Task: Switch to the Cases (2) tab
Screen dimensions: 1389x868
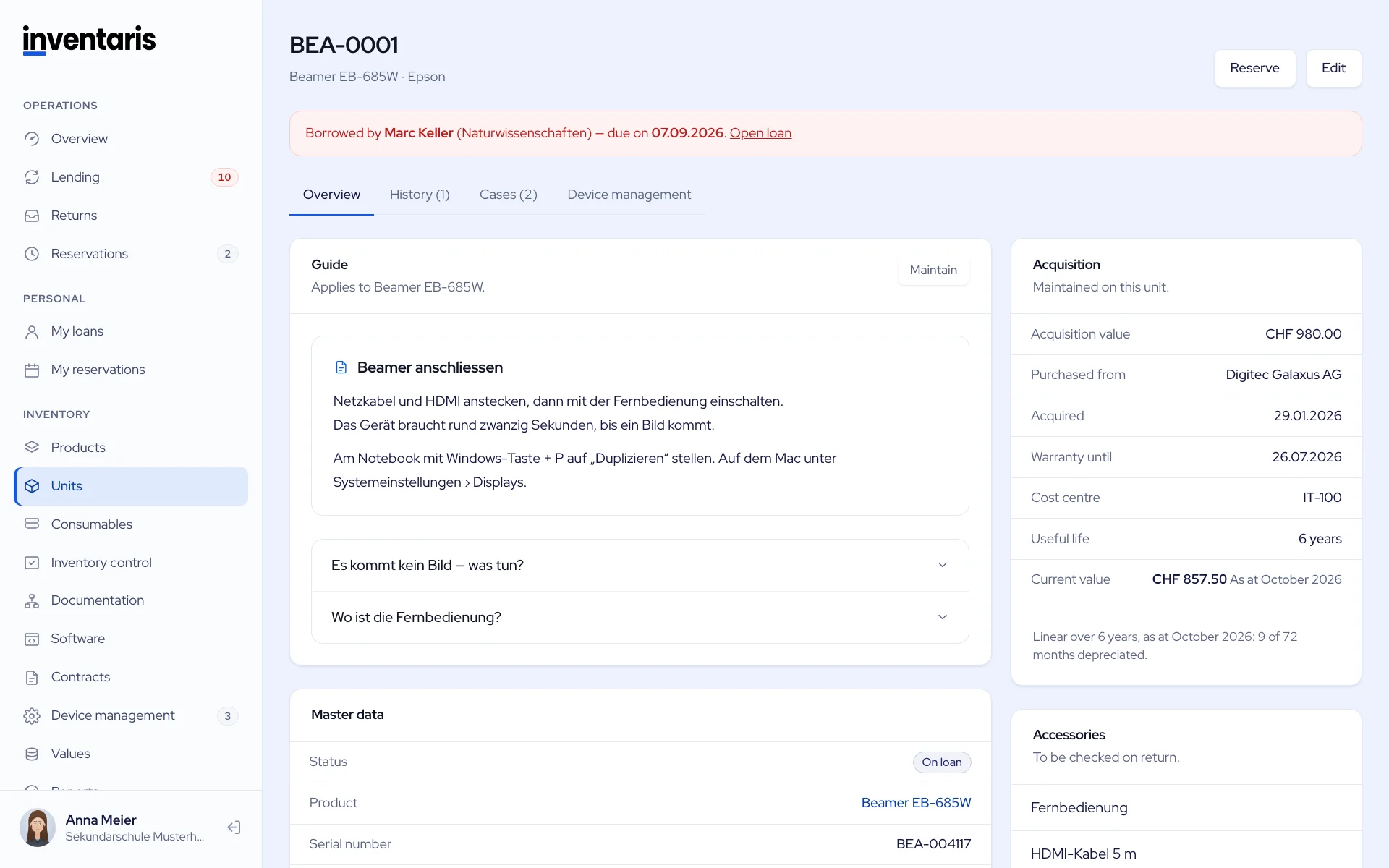Action: (509, 195)
